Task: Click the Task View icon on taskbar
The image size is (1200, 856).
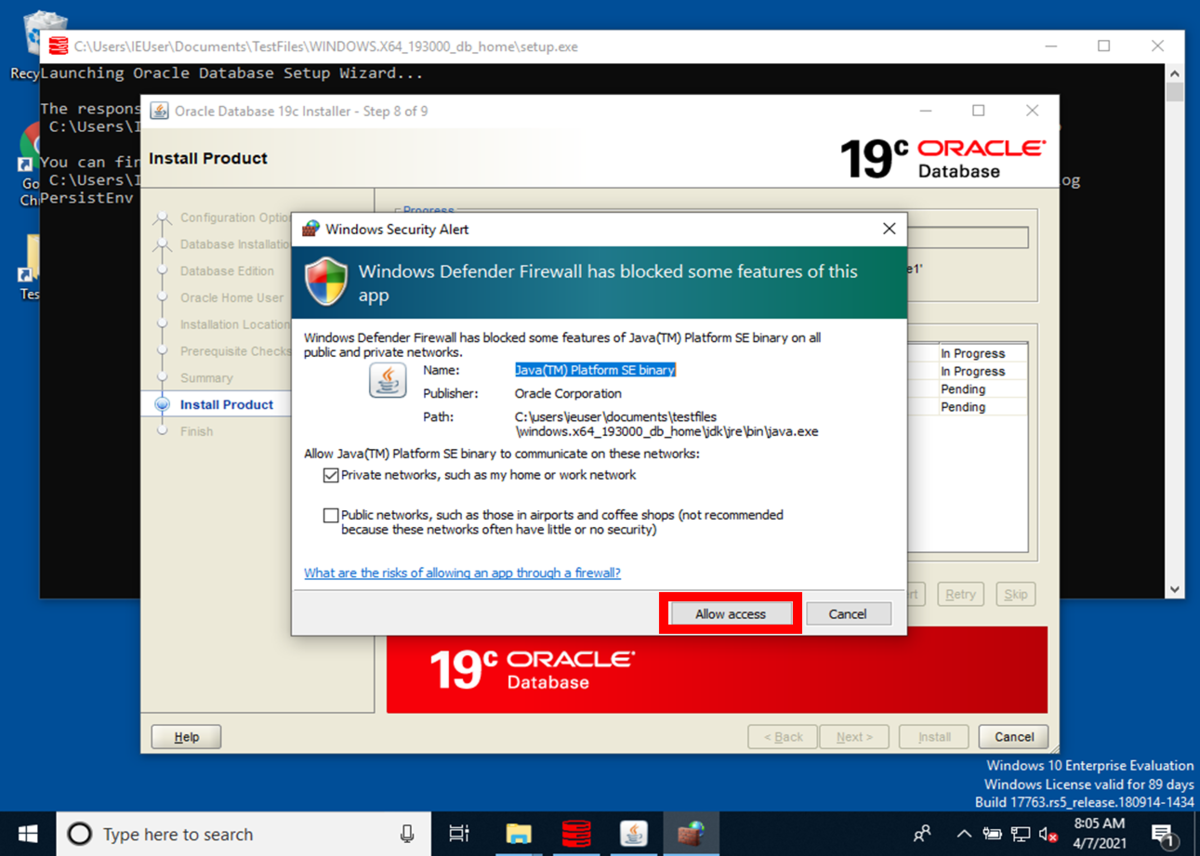Action: [x=458, y=833]
